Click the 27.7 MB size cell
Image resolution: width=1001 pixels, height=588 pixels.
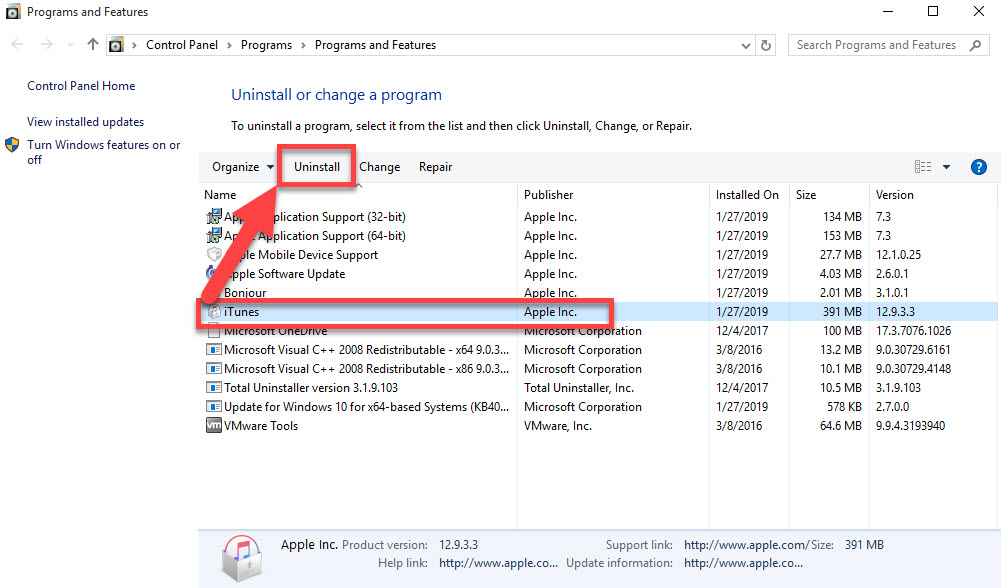click(841, 255)
